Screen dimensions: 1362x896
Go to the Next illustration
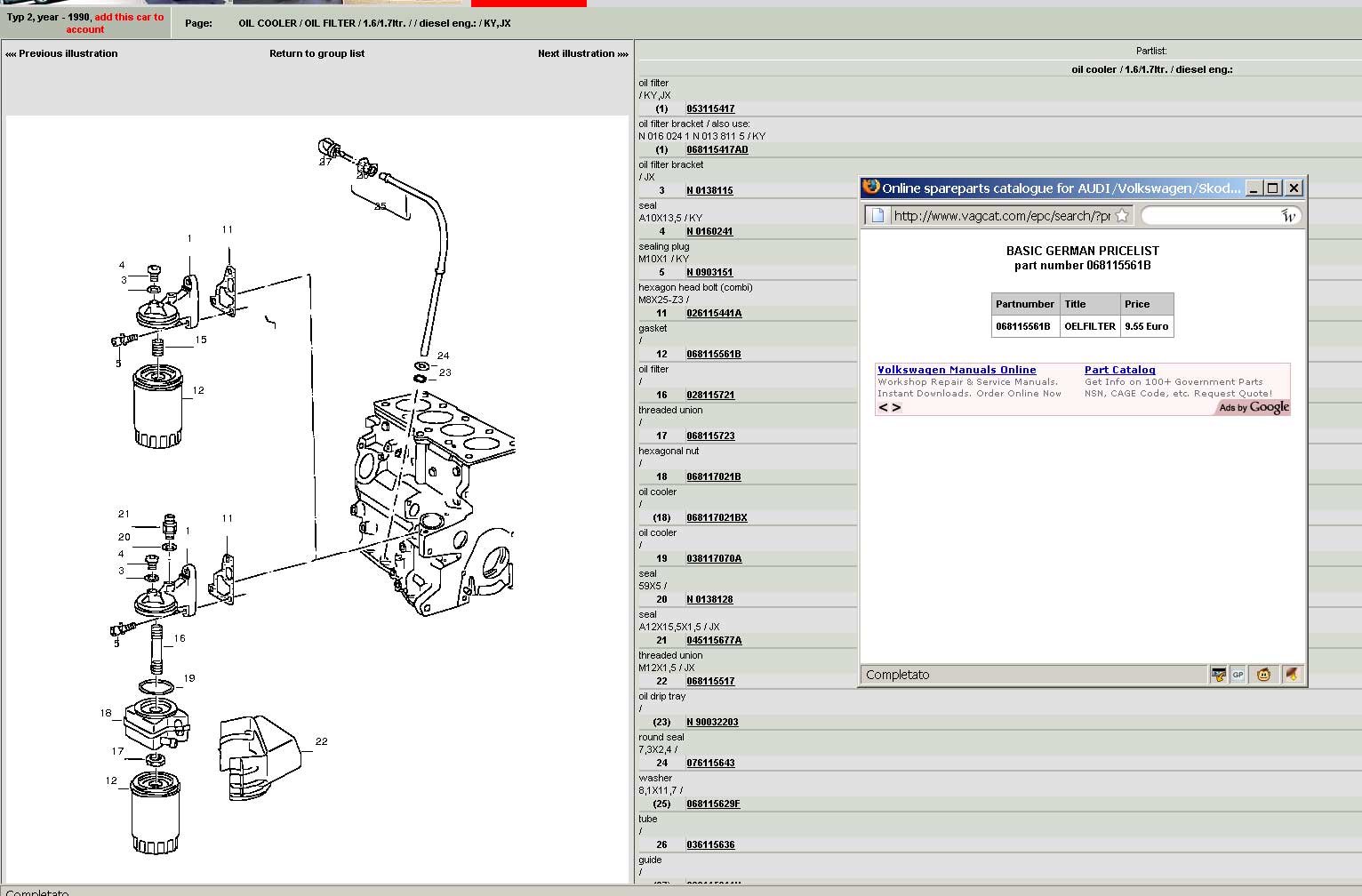point(583,53)
